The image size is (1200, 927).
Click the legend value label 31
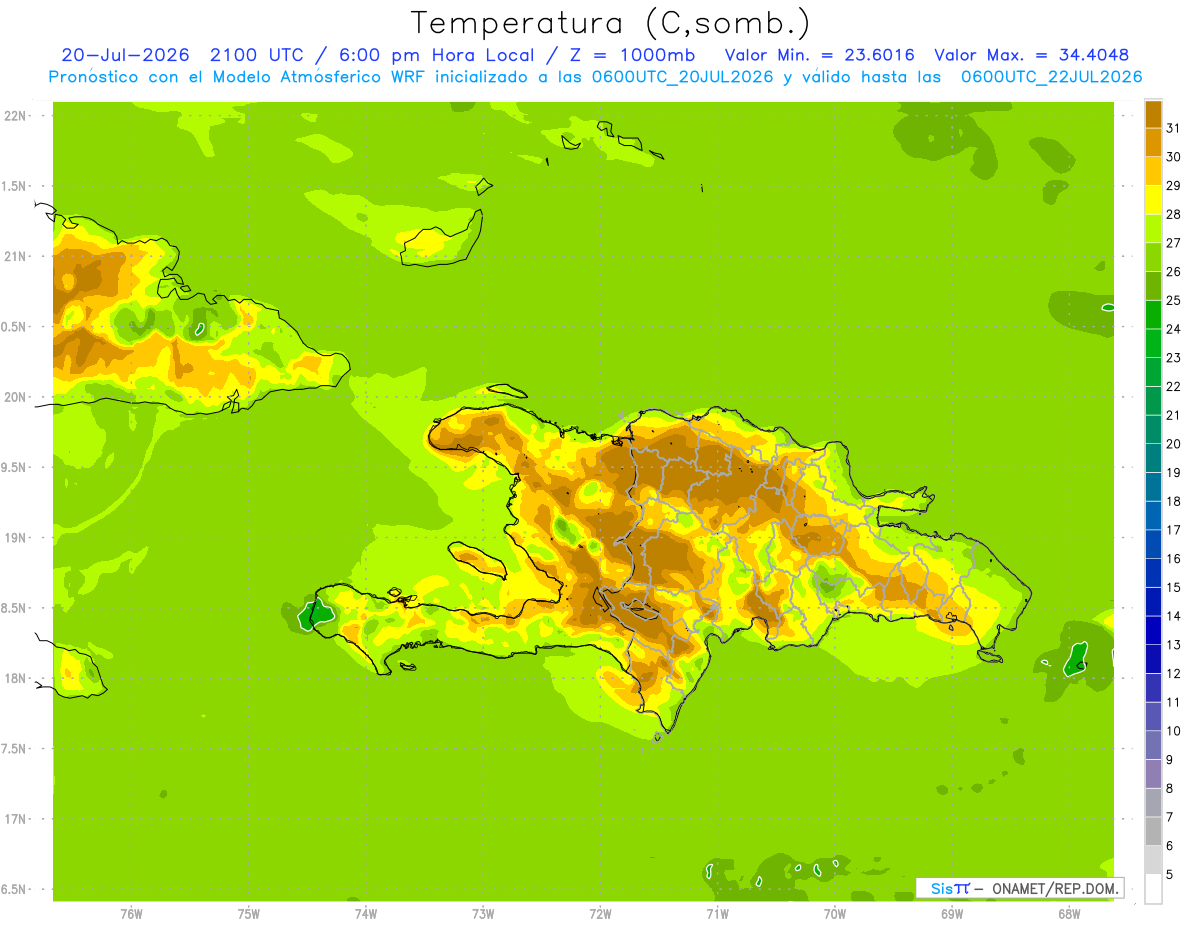pyautogui.click(x=1173, y=128)
